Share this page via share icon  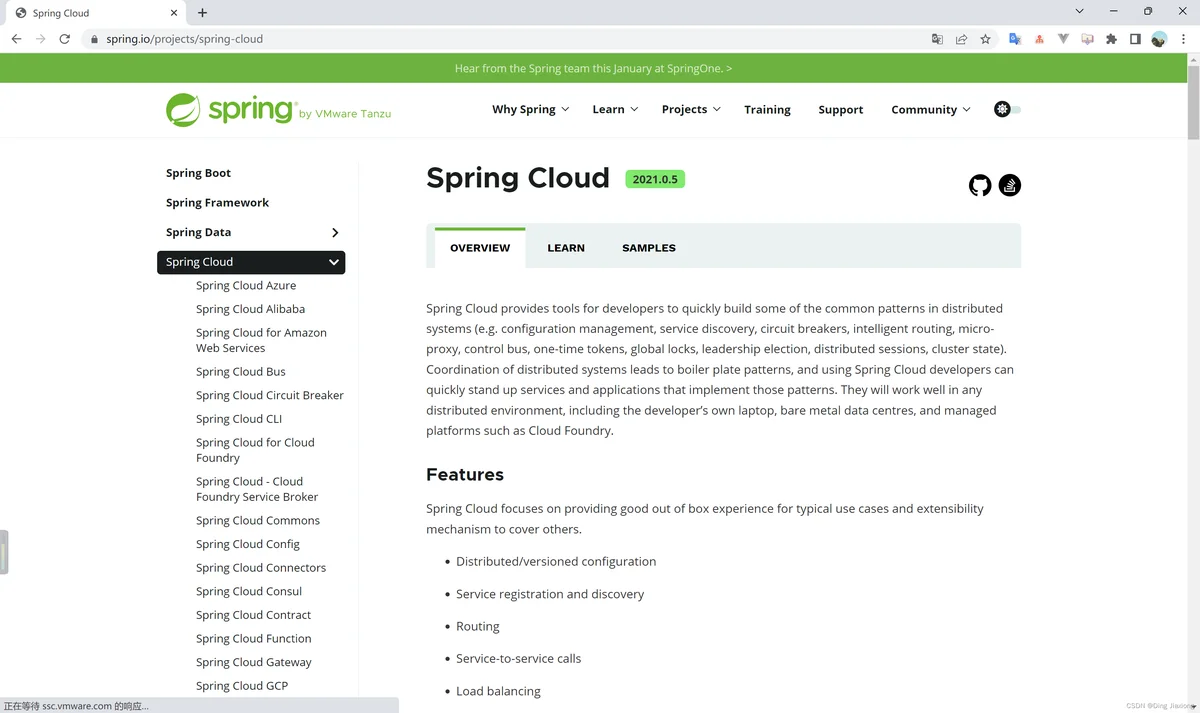point(961,39)
